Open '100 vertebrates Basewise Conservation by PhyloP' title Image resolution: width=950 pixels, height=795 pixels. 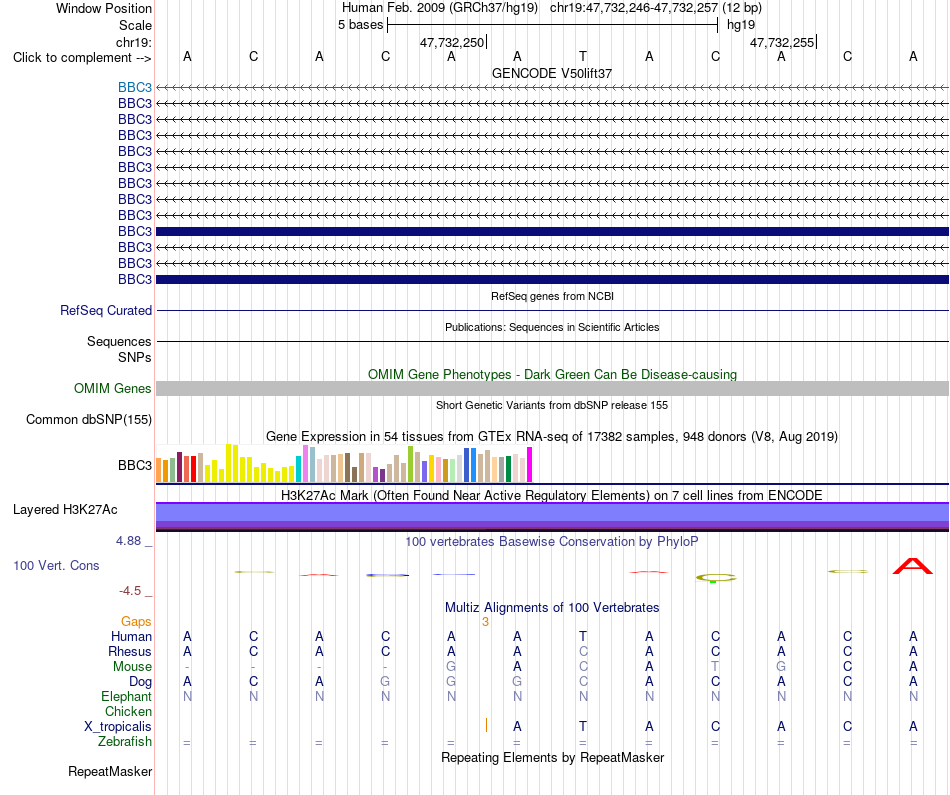[x=552, y=541]
